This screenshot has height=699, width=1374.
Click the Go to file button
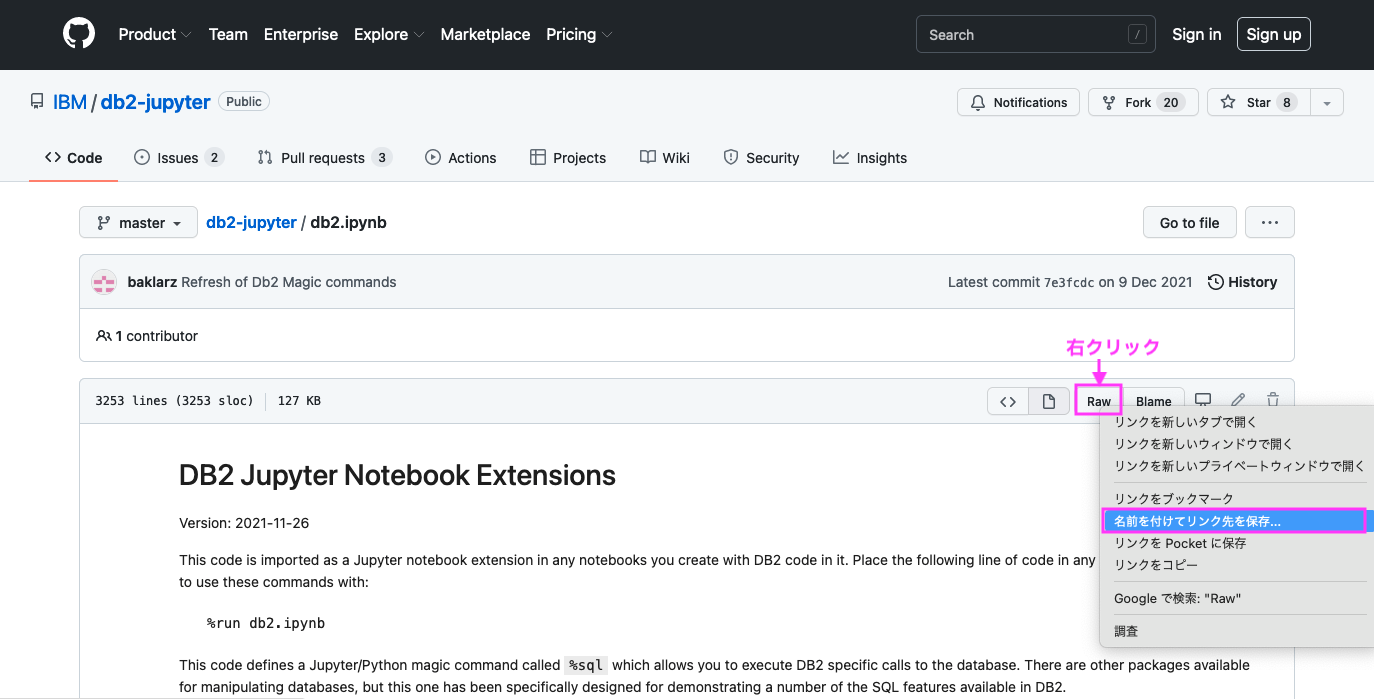(x=1189, y=223)
